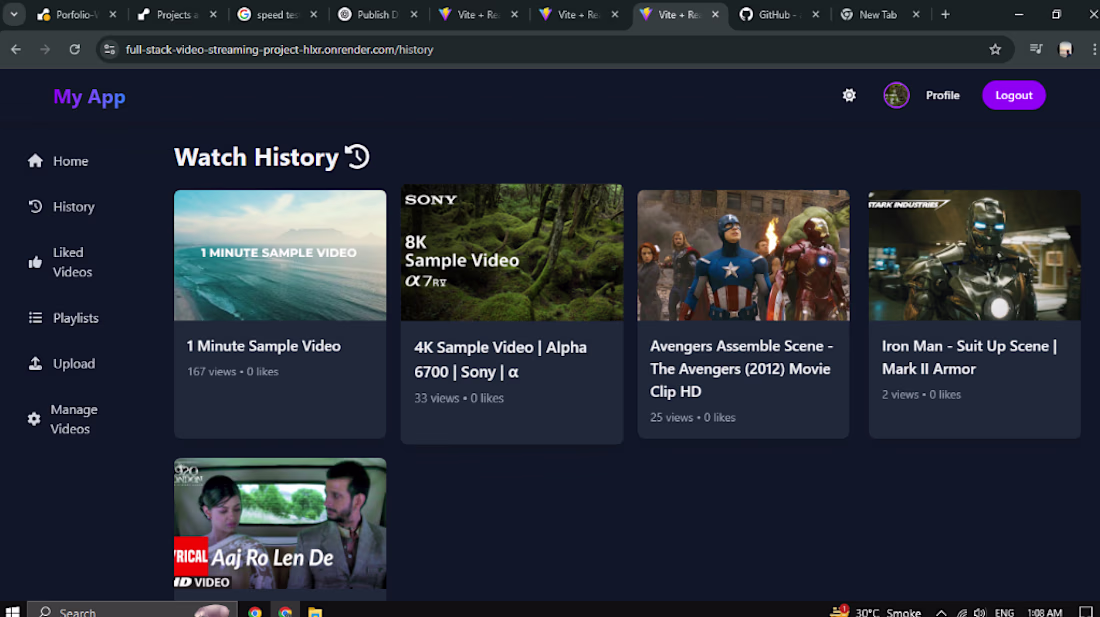Open the Avengers Assemble thumbnail
Viewport: 1100px width, 617px height.
(743, 255)
